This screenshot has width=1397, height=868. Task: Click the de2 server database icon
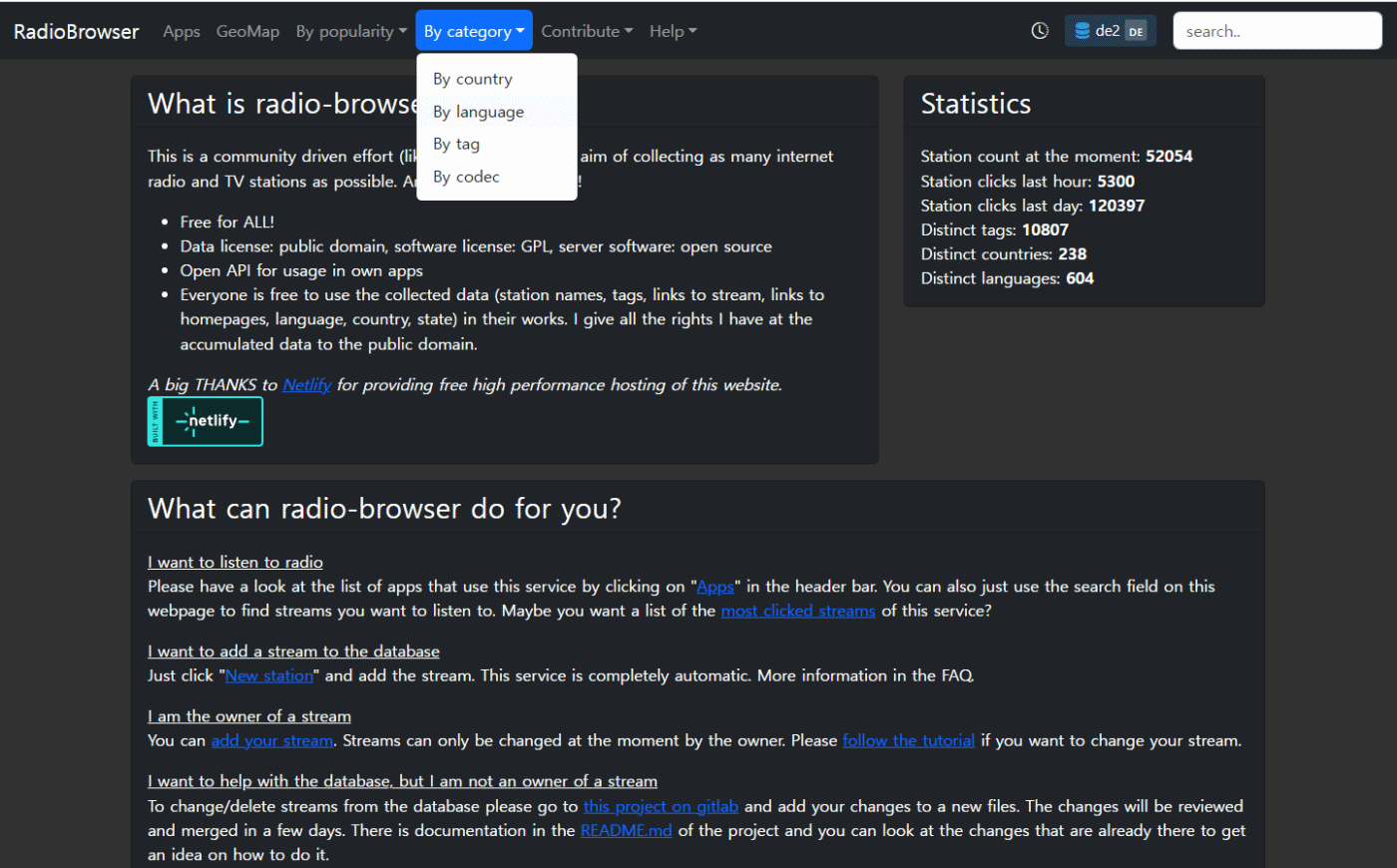tap(1083, 31)
